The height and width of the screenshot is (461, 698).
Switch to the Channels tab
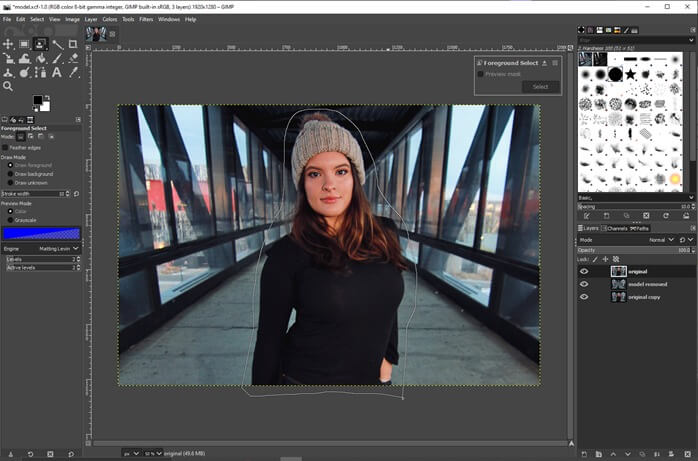614,228
